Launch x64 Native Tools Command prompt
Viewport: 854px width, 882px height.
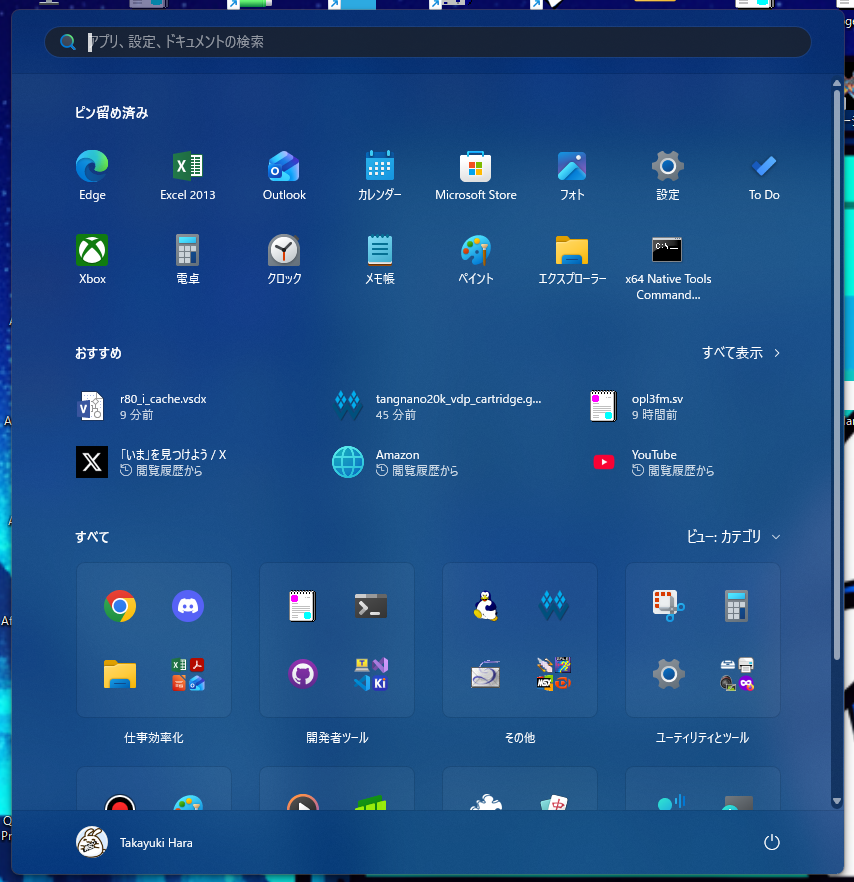tap(668, 268)
